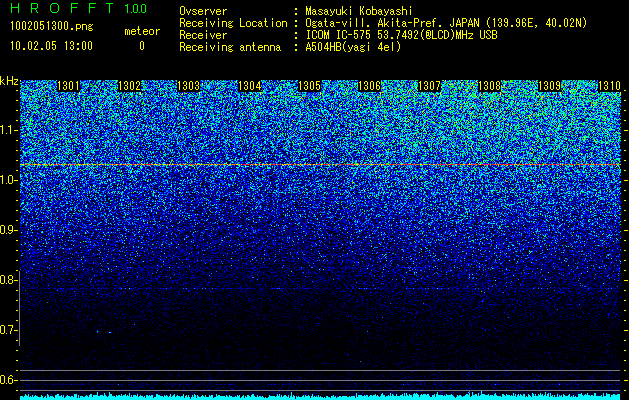Click the 1305 time marker
This screenshot has height=400, width=629.
tap(310, 86)
